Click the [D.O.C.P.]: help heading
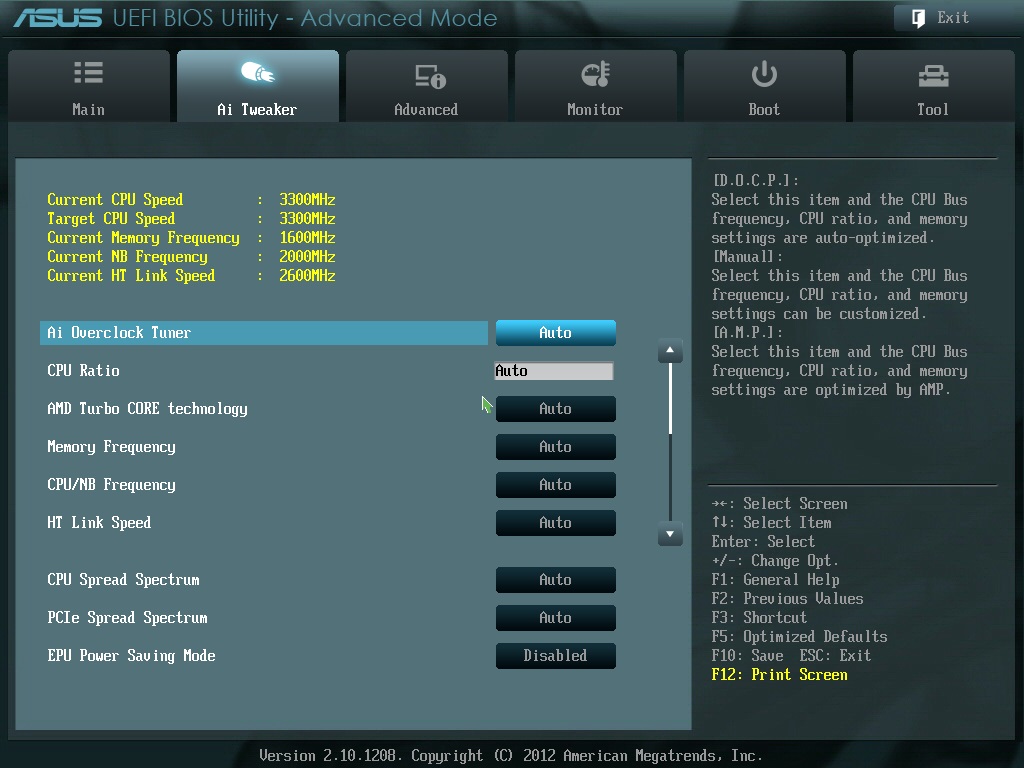This screenshot has width=1024, height=768. 756,180
